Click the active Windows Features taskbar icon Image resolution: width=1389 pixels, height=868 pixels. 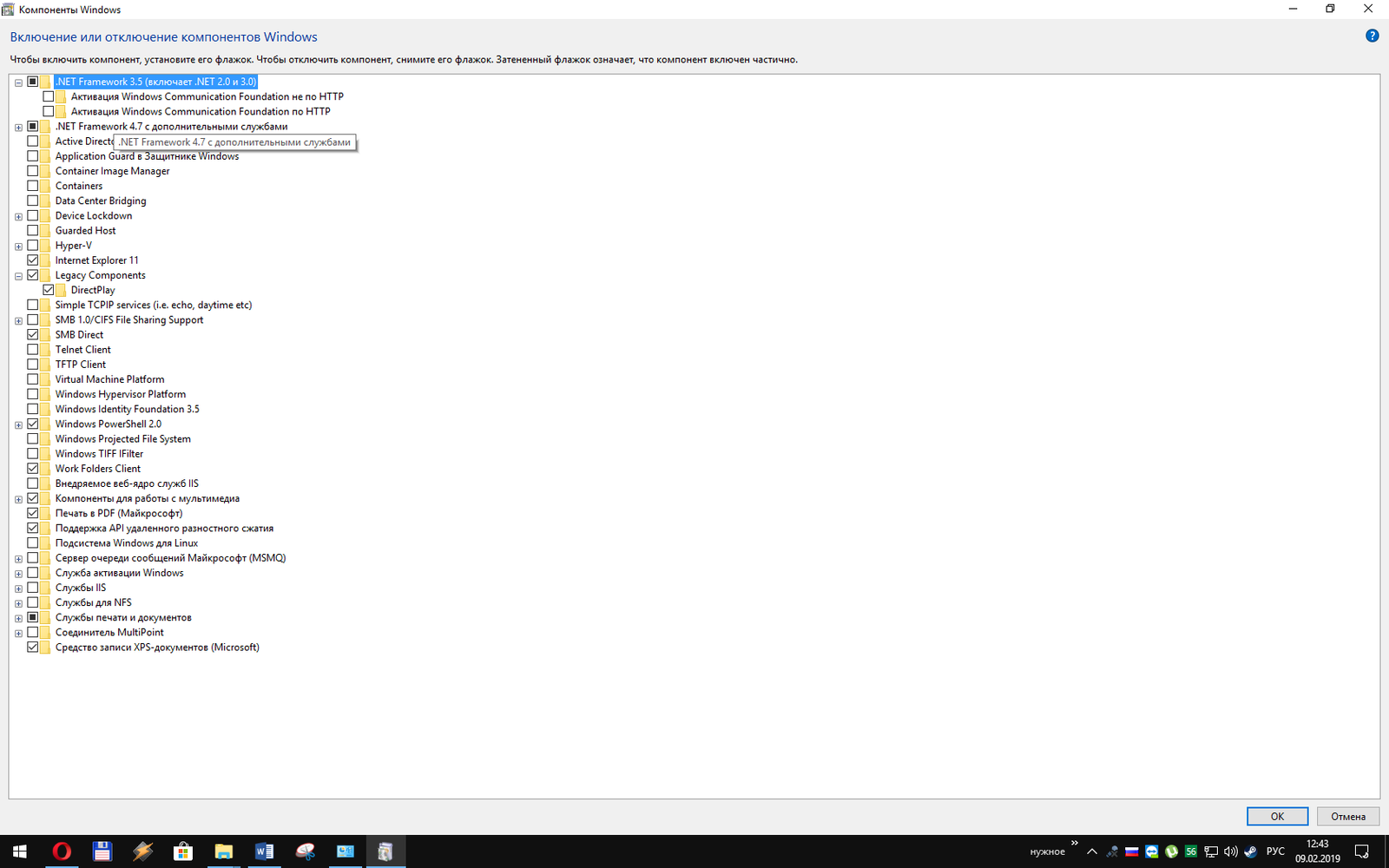click(385, 852)
